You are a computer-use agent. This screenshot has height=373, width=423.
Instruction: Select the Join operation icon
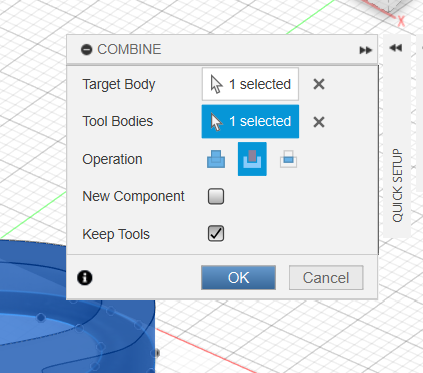pos(216,159)
